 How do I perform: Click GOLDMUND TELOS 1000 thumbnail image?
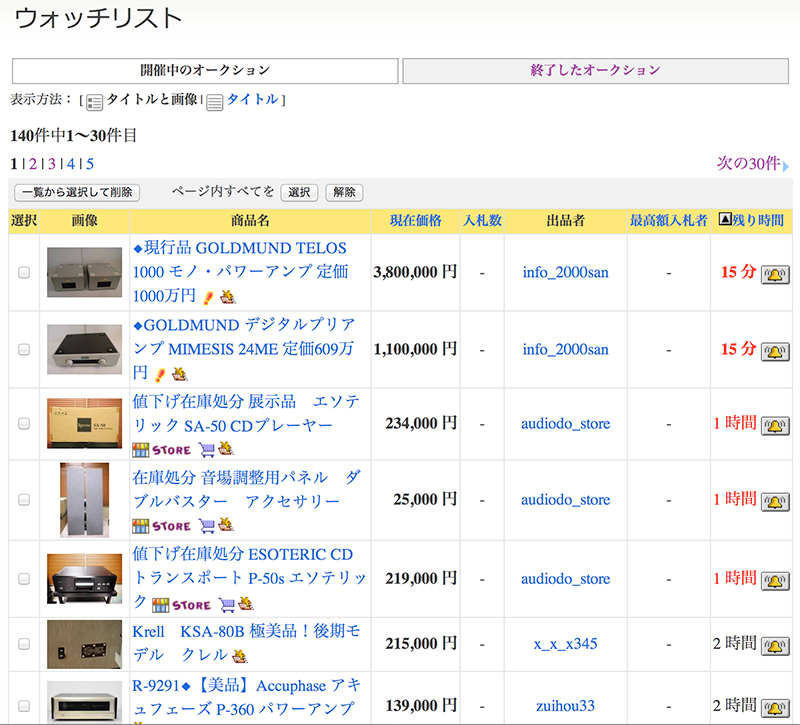pyautogui.click(x=85, y=272)
